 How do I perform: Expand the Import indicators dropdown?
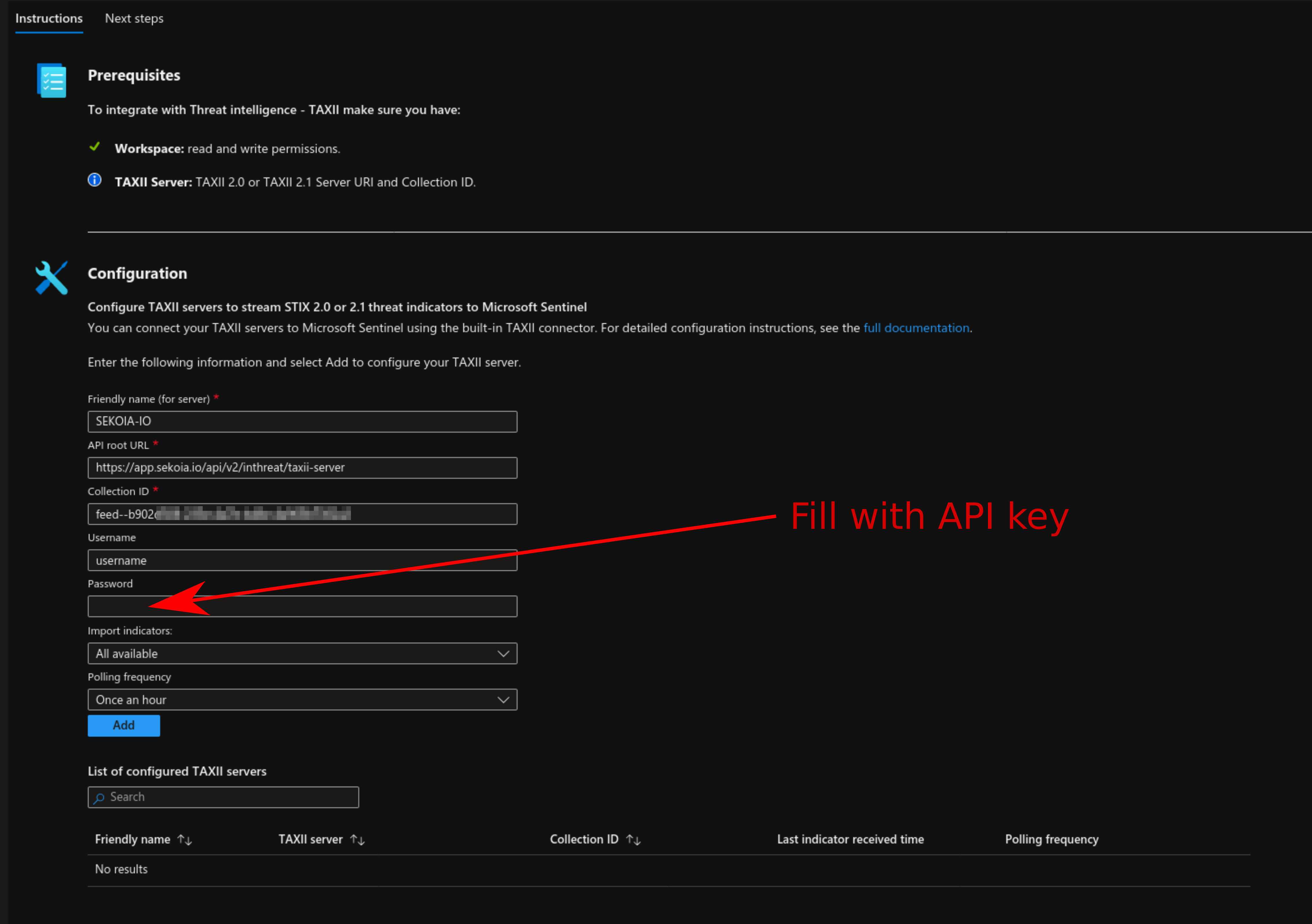(x=302, y=653)
